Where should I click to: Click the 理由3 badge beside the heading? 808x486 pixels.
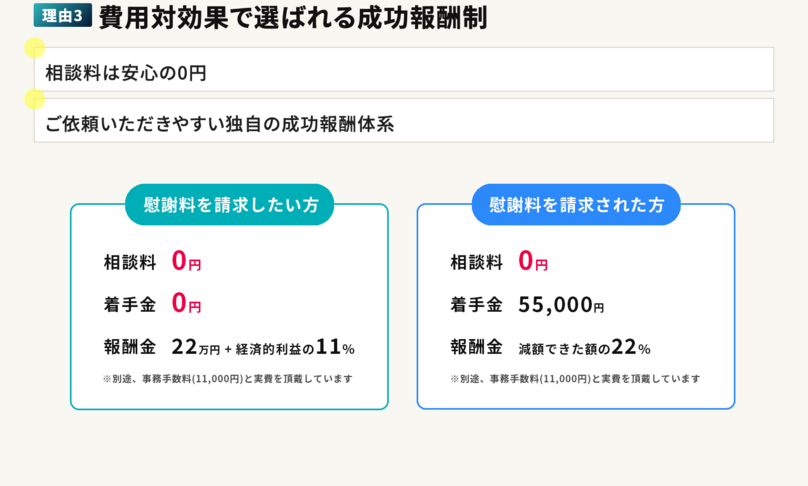click(63, 16)
